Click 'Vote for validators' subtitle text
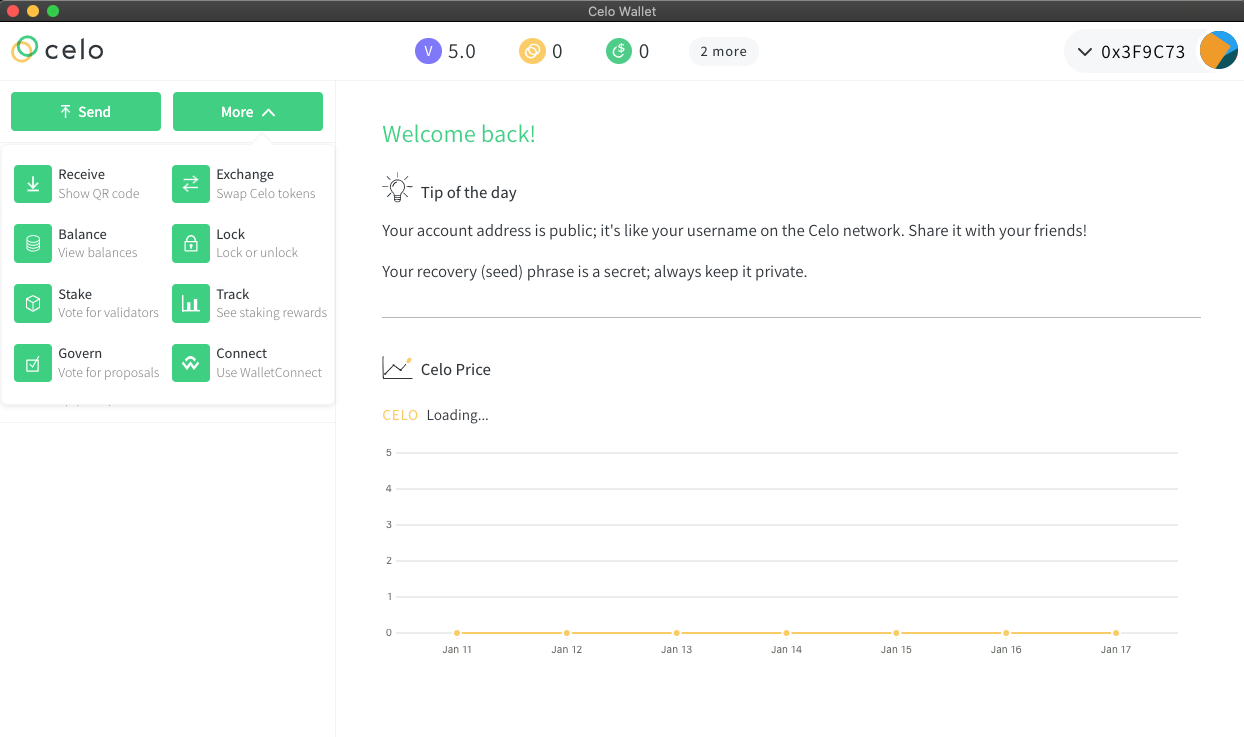 (108, 313)
